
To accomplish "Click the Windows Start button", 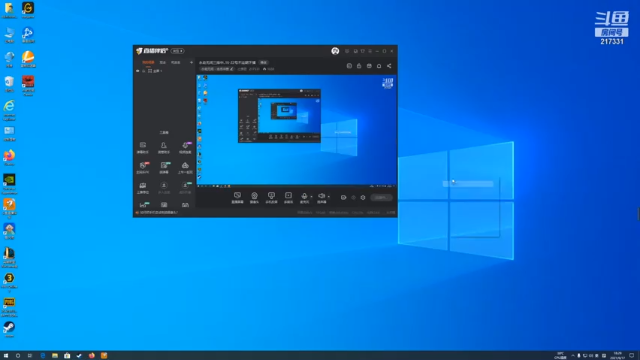I will coord(6,356).
